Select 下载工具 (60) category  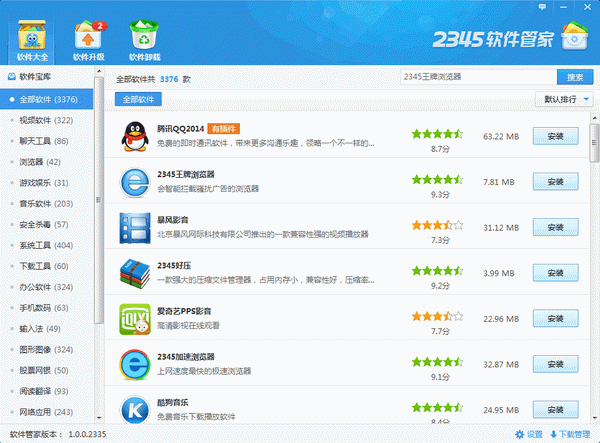point(46,266)
